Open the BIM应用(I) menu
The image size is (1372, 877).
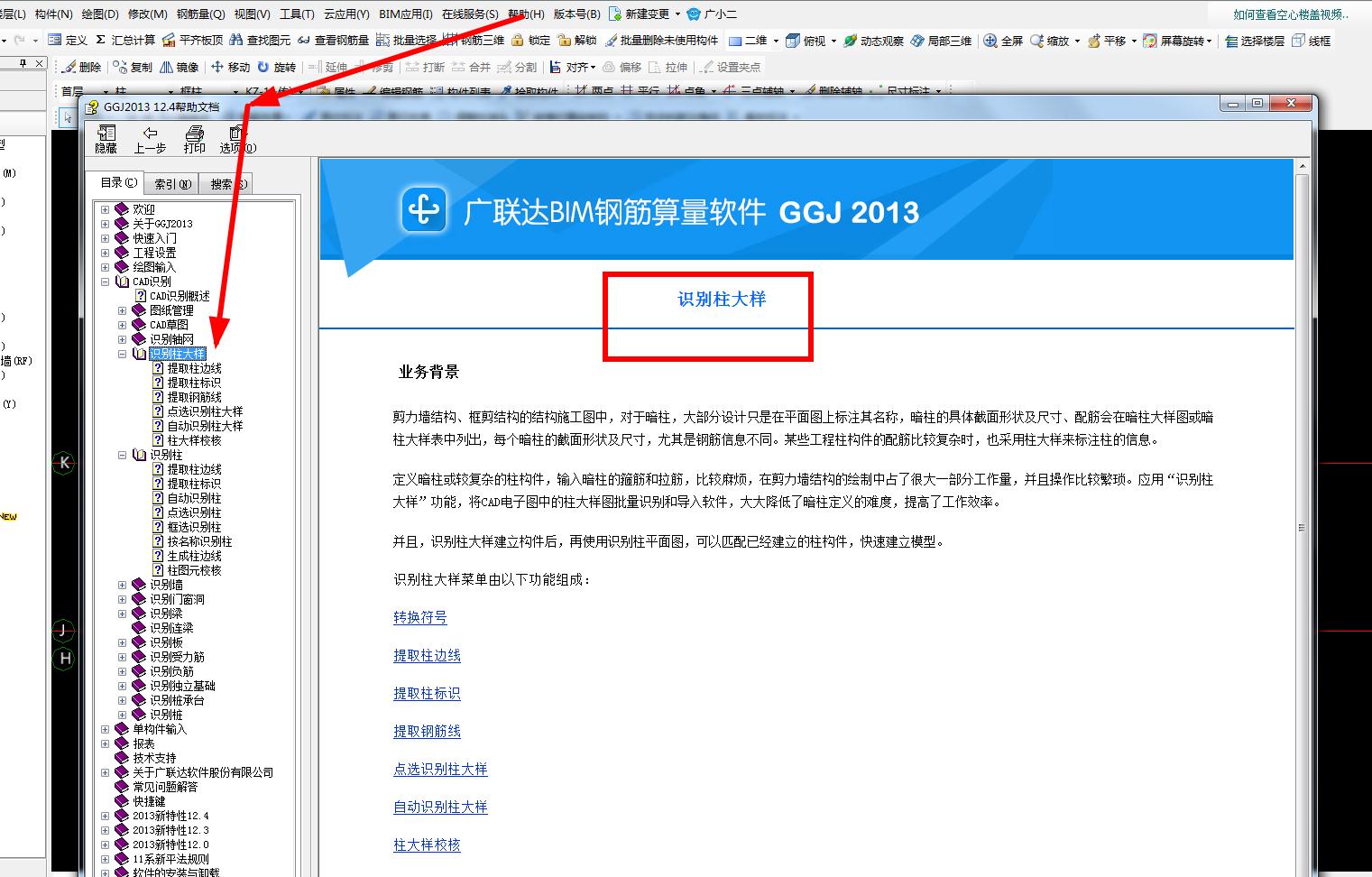coord(405,14)
